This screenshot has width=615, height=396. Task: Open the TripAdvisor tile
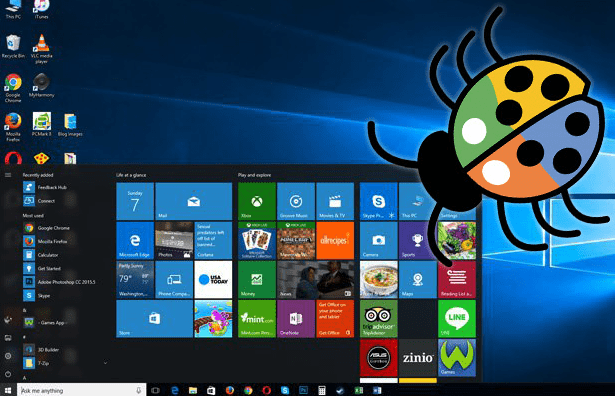379,319
